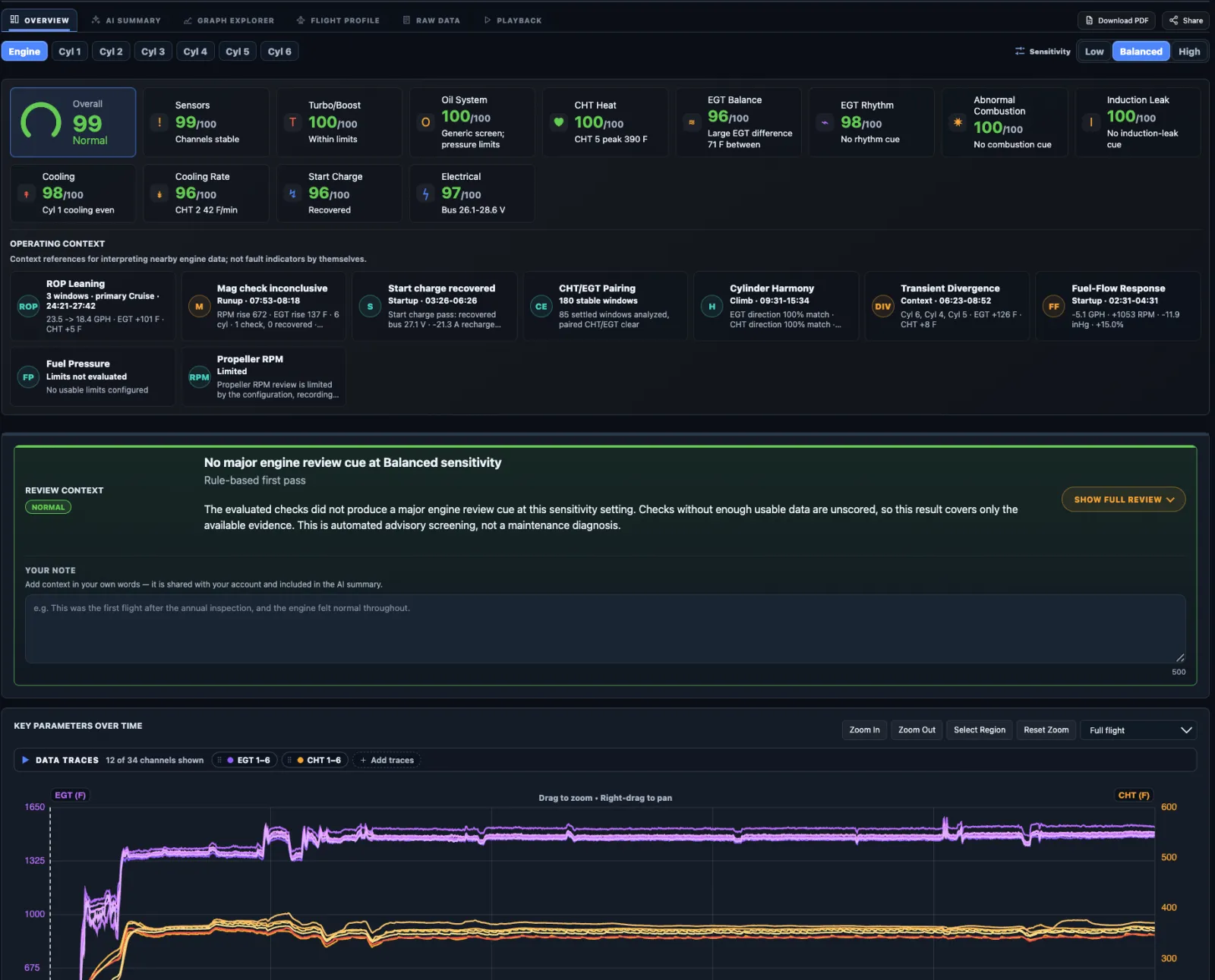Click the Start charge S badge
1215x980 pixels.
[x=370, y=307]
